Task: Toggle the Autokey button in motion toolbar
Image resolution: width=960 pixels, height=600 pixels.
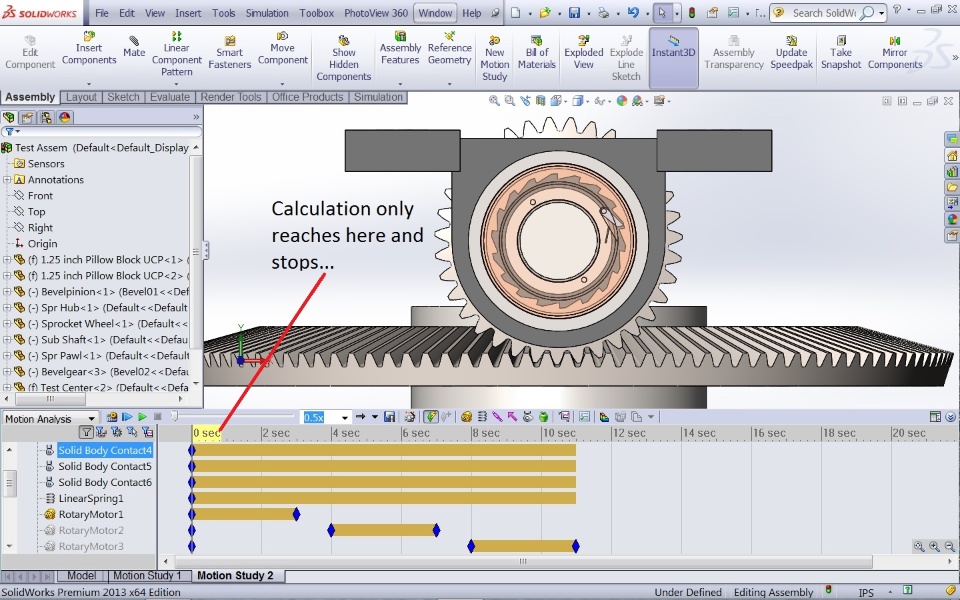Action: tap(431, 417)
